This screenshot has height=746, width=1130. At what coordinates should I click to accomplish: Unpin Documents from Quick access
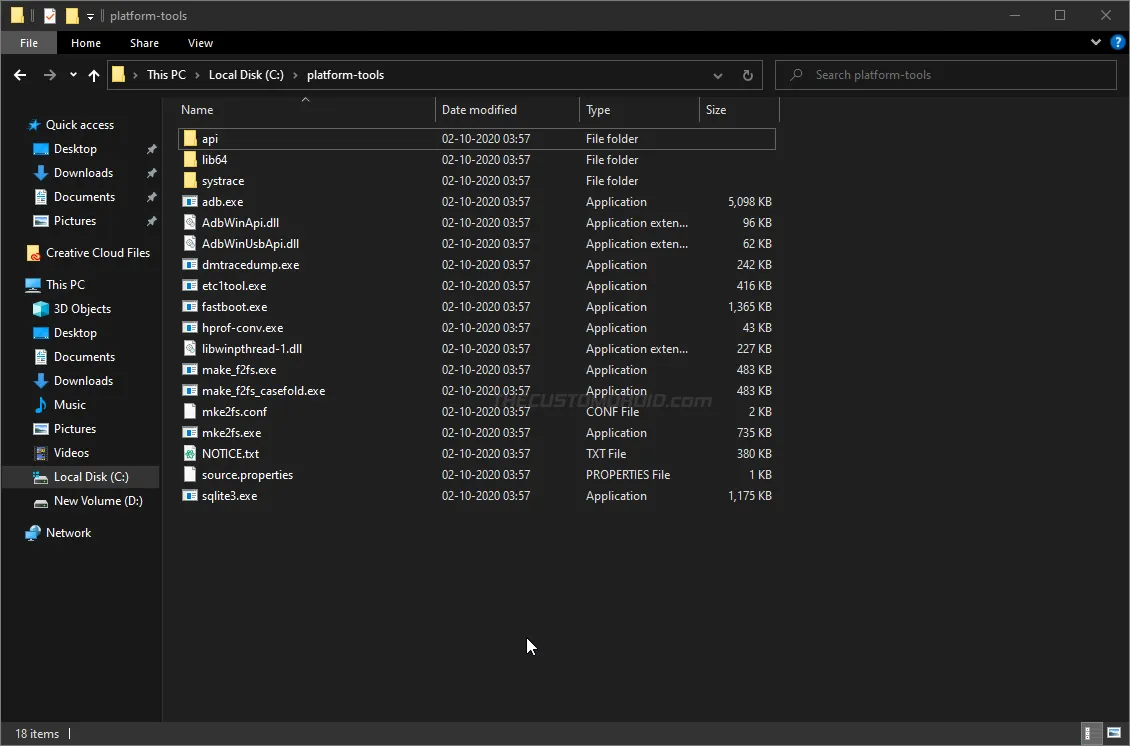[152, 196]
